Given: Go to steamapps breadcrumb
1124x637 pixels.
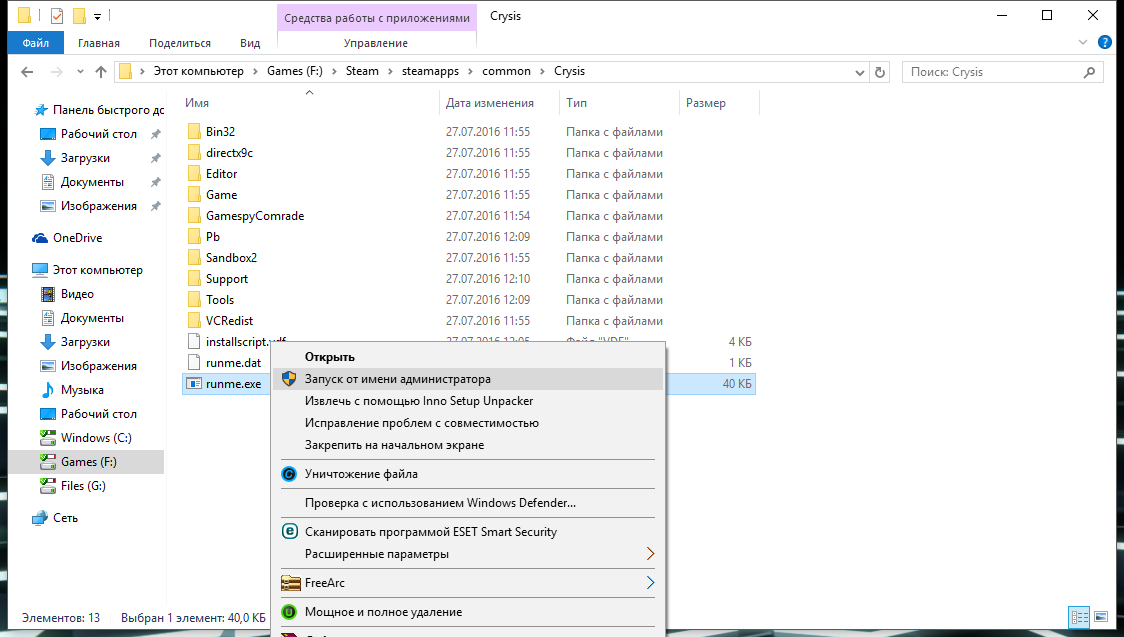Looking at the screenshot, I should [x=430, y=71].
